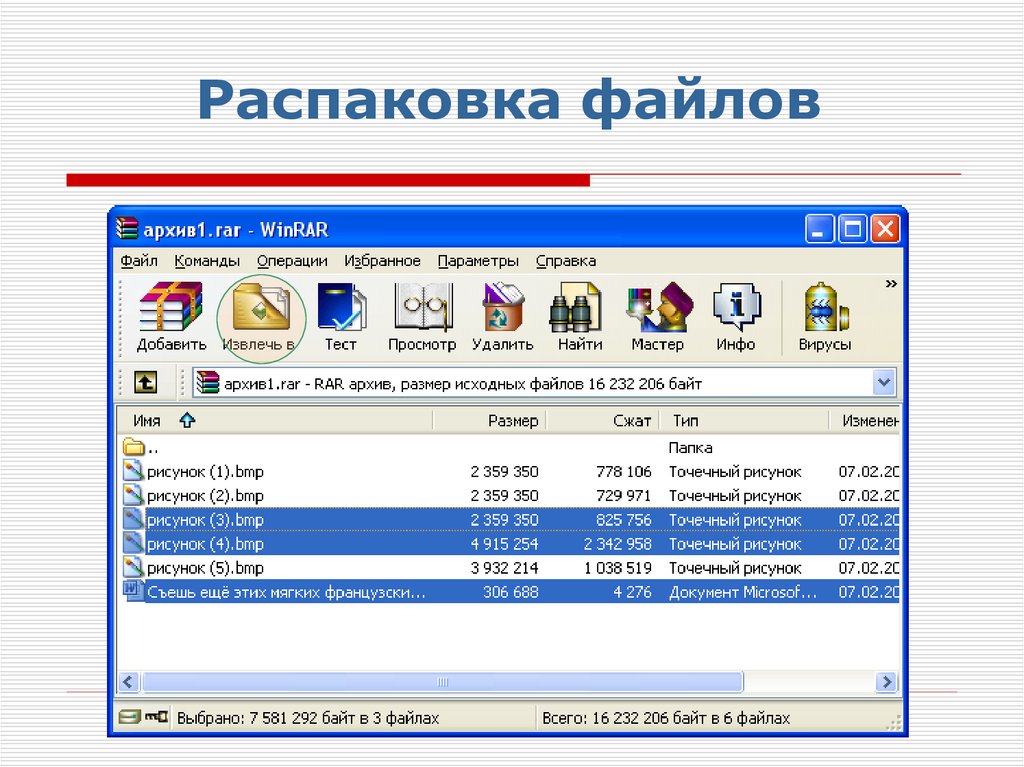
Task: Click the Добавить (Add) toolbar icon
Action: (x=171, y=316)
